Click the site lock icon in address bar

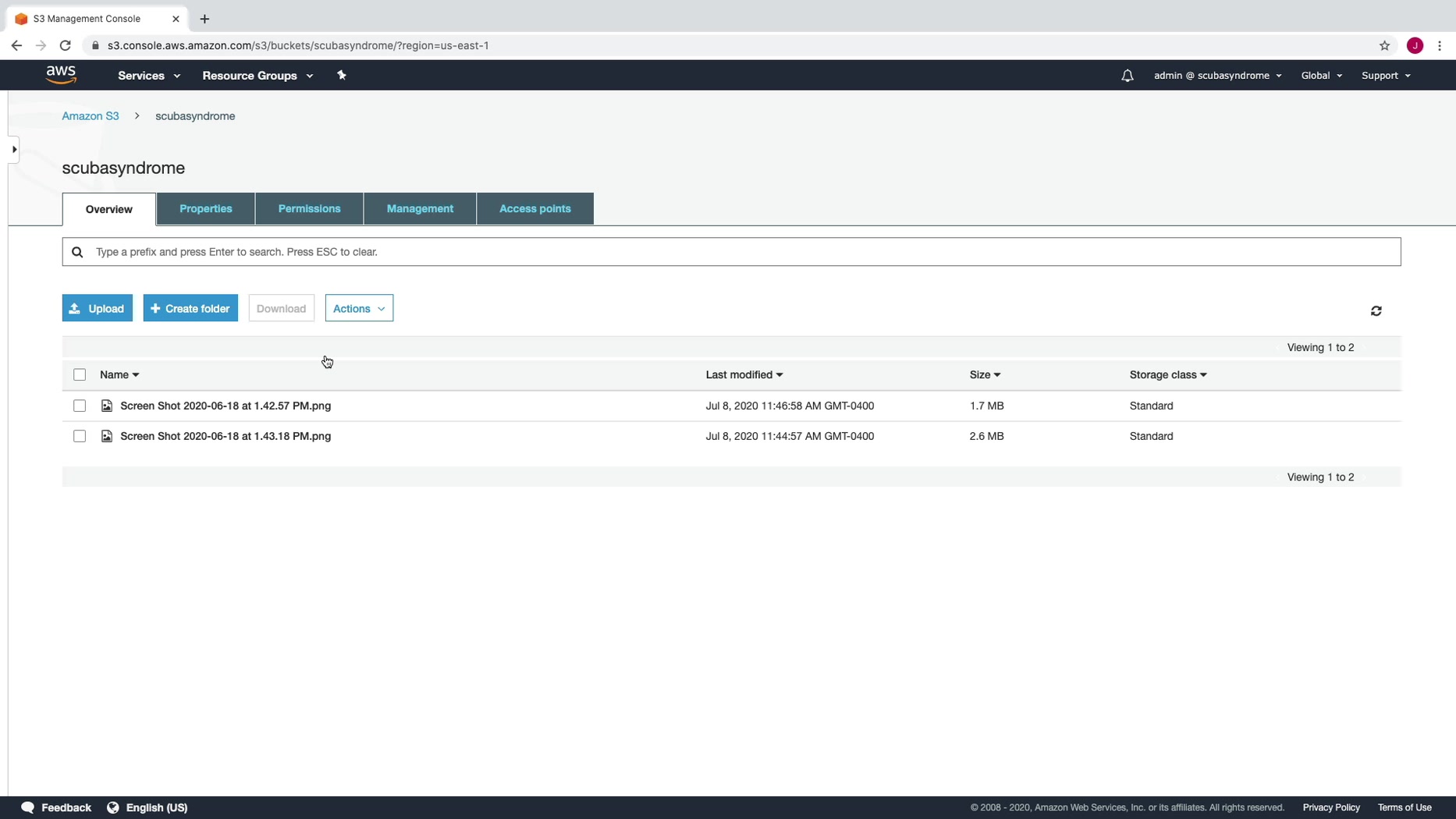95,45
